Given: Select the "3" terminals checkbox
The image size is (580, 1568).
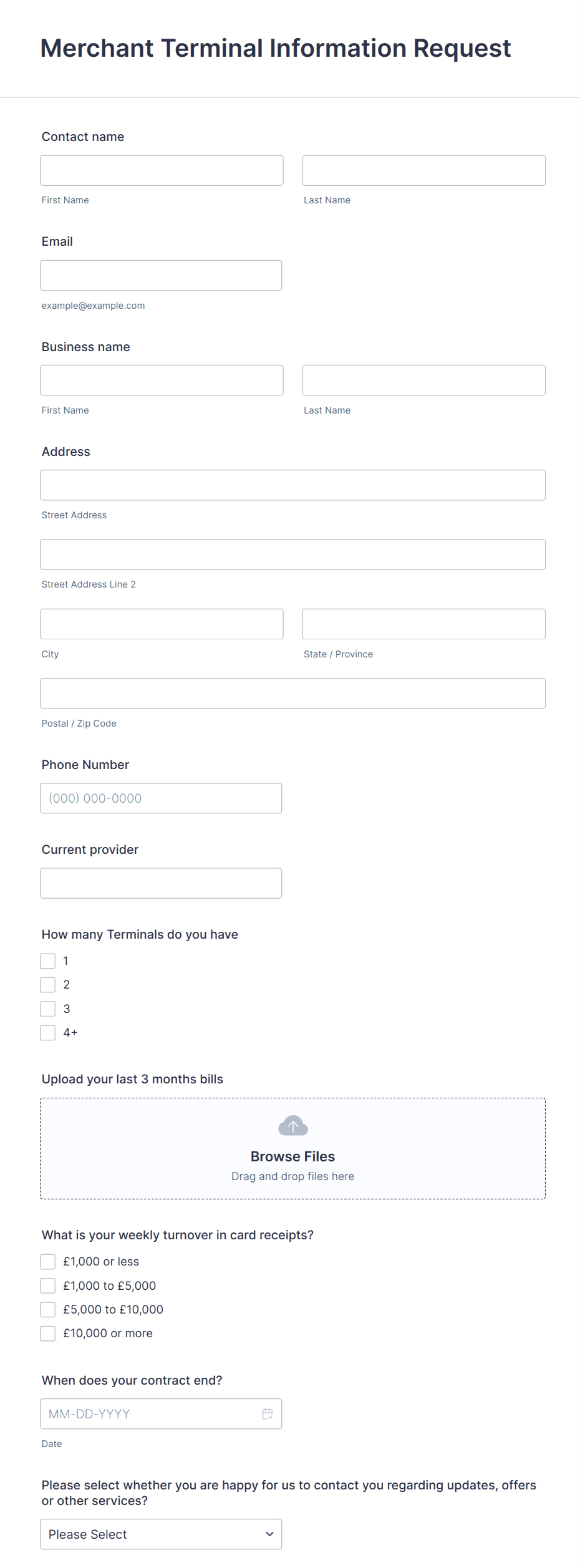Looking at the screenshot, I should tap(47, 1008).
